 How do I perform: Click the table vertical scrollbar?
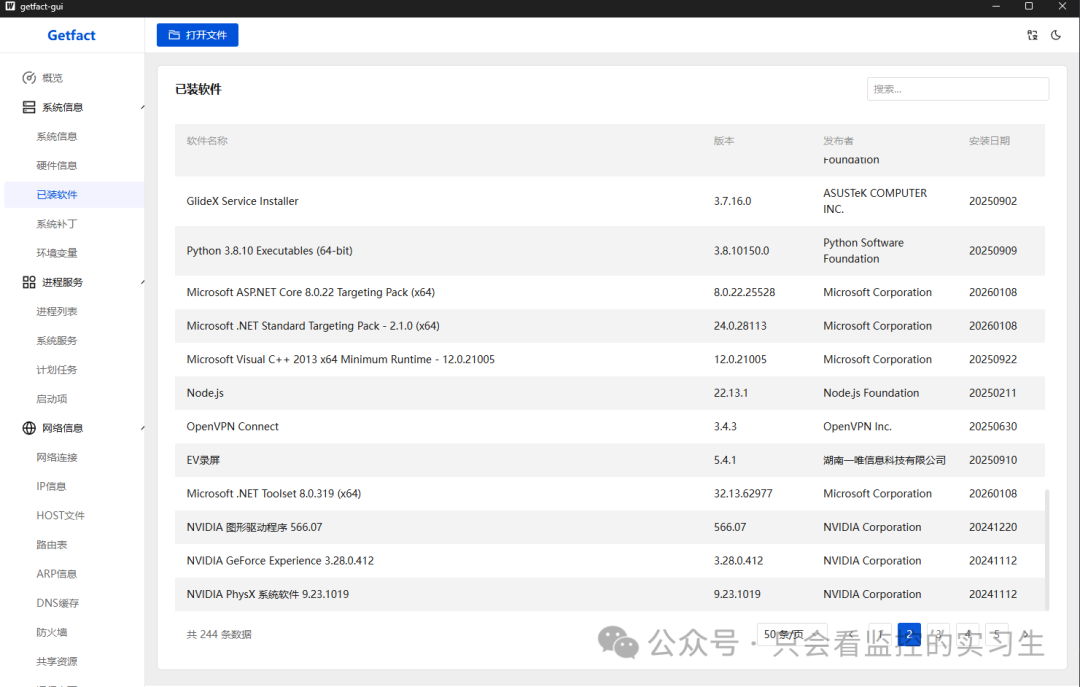(x=1047, y=549)
